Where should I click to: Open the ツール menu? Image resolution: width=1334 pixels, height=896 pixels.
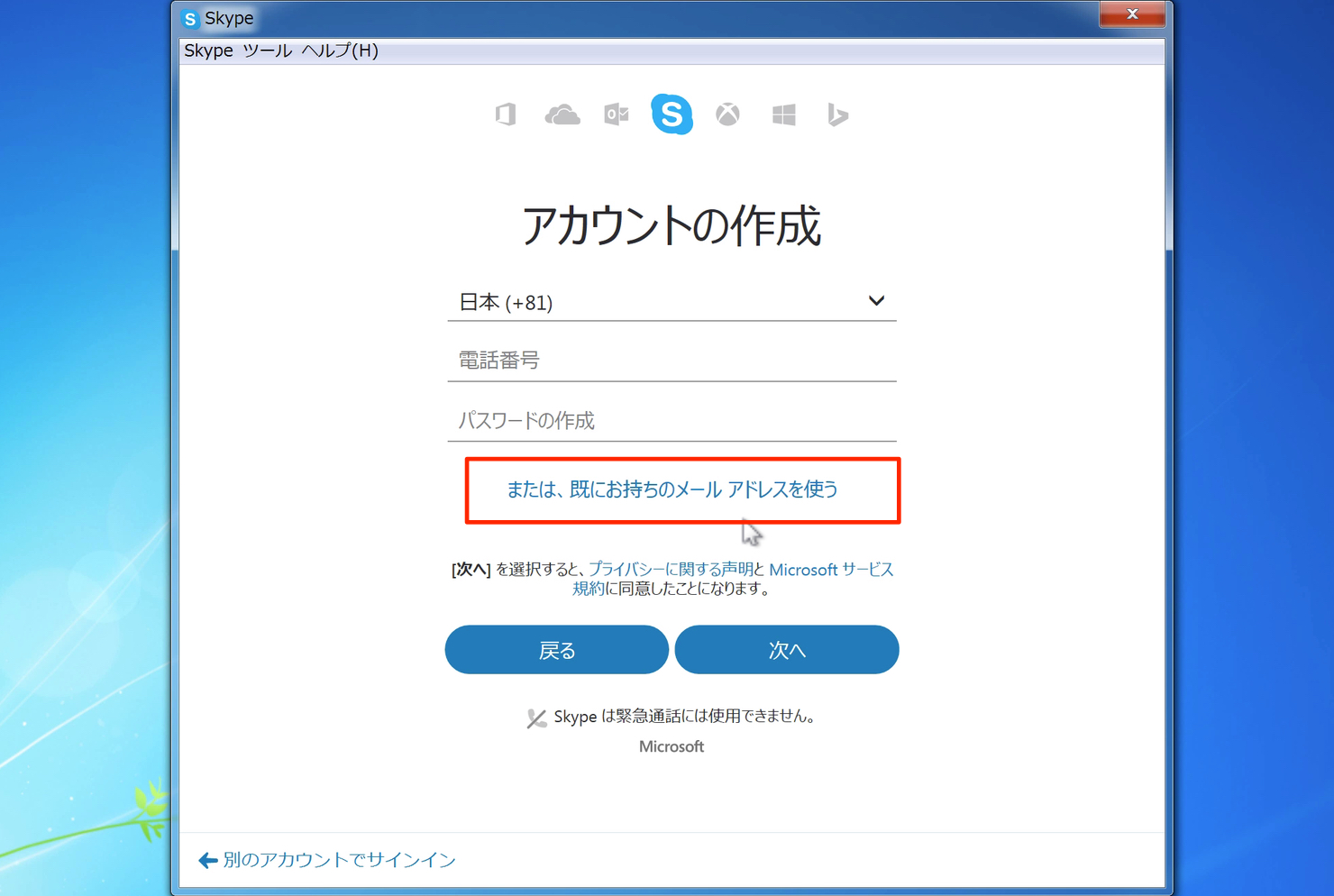click(267, 50)
